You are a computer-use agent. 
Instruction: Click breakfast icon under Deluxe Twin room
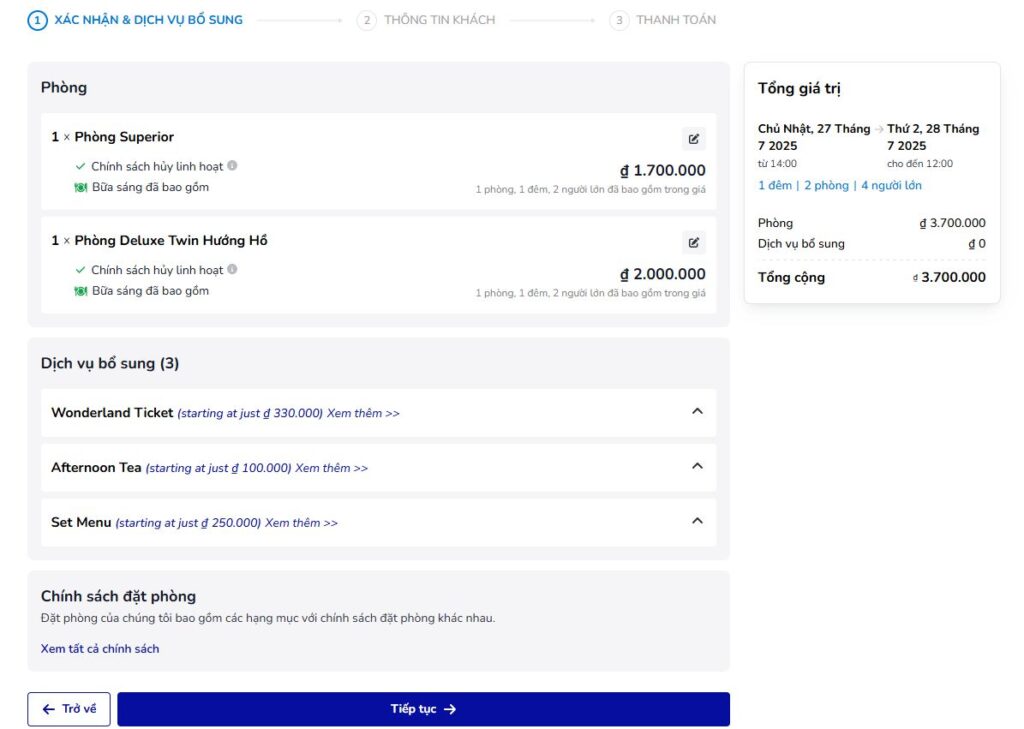click(81, 291)
